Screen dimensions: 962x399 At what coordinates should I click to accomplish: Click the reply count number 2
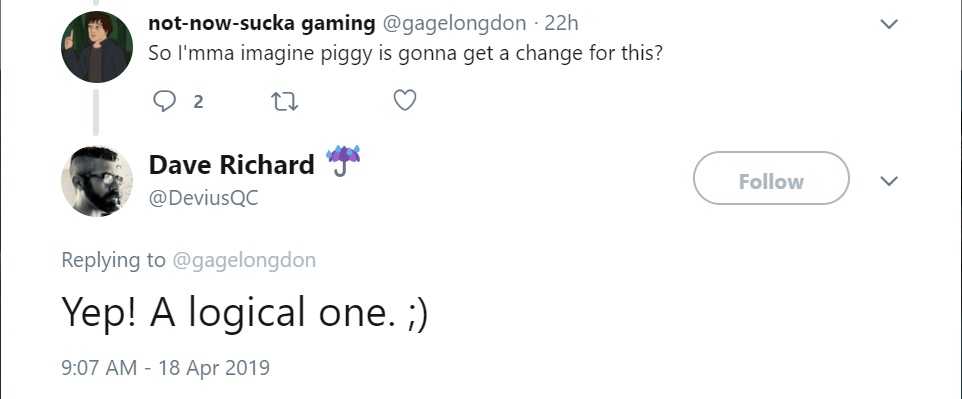[198, 101]
